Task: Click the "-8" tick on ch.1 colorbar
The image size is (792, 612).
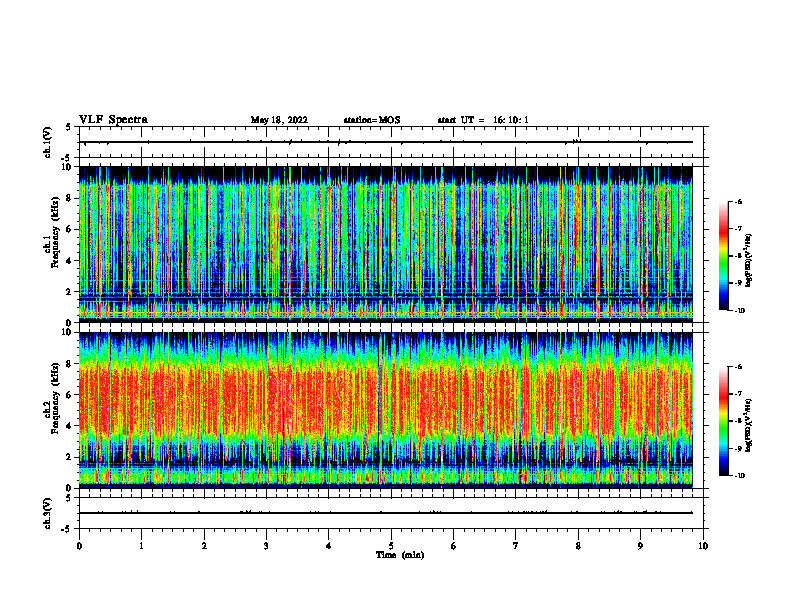Action: 738,256
